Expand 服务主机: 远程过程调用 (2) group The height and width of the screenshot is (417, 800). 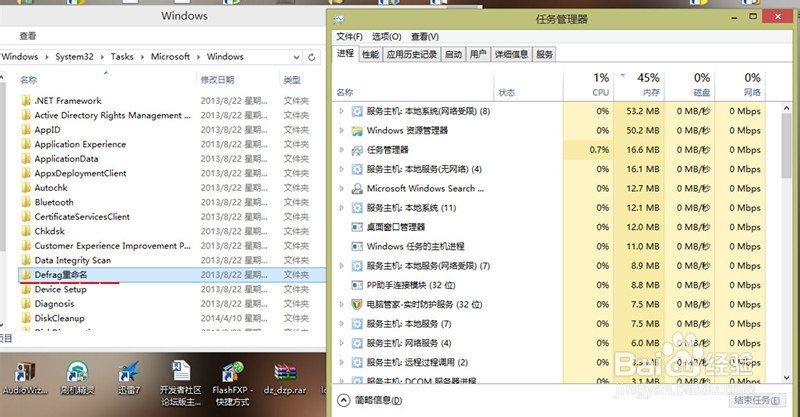(x=341, y=362)
